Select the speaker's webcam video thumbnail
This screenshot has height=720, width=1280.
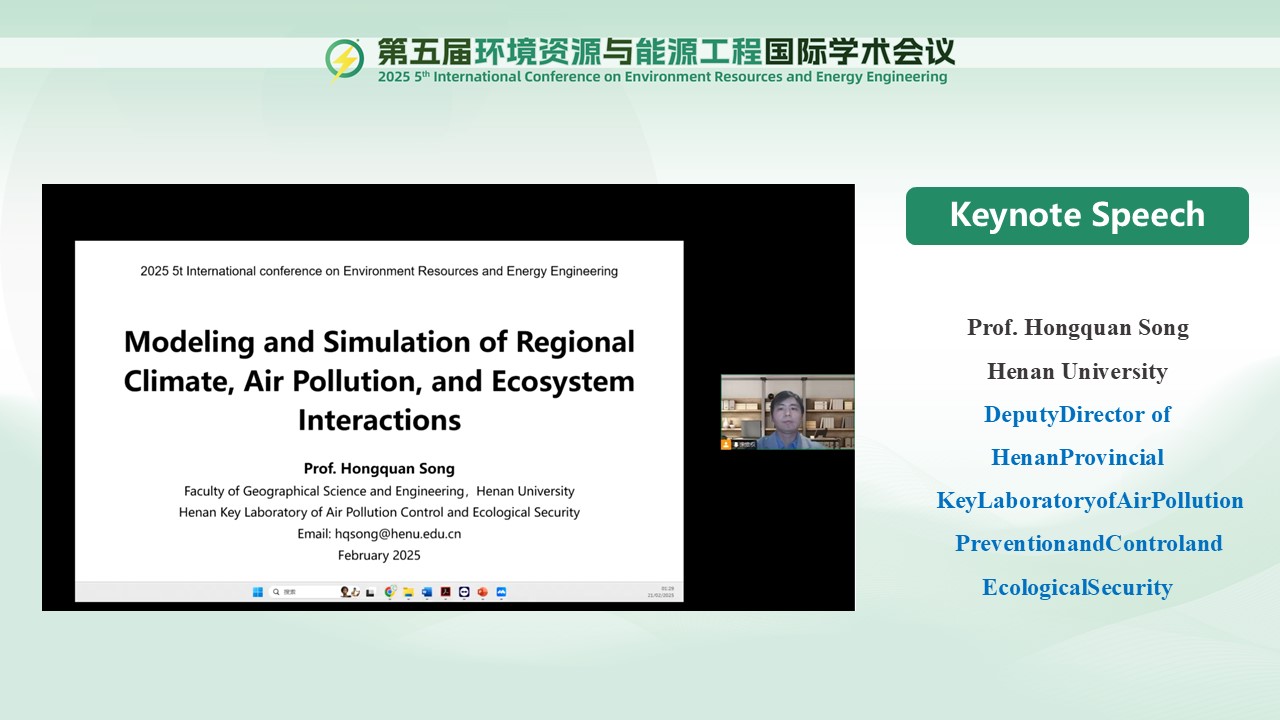tap(787, 412)
